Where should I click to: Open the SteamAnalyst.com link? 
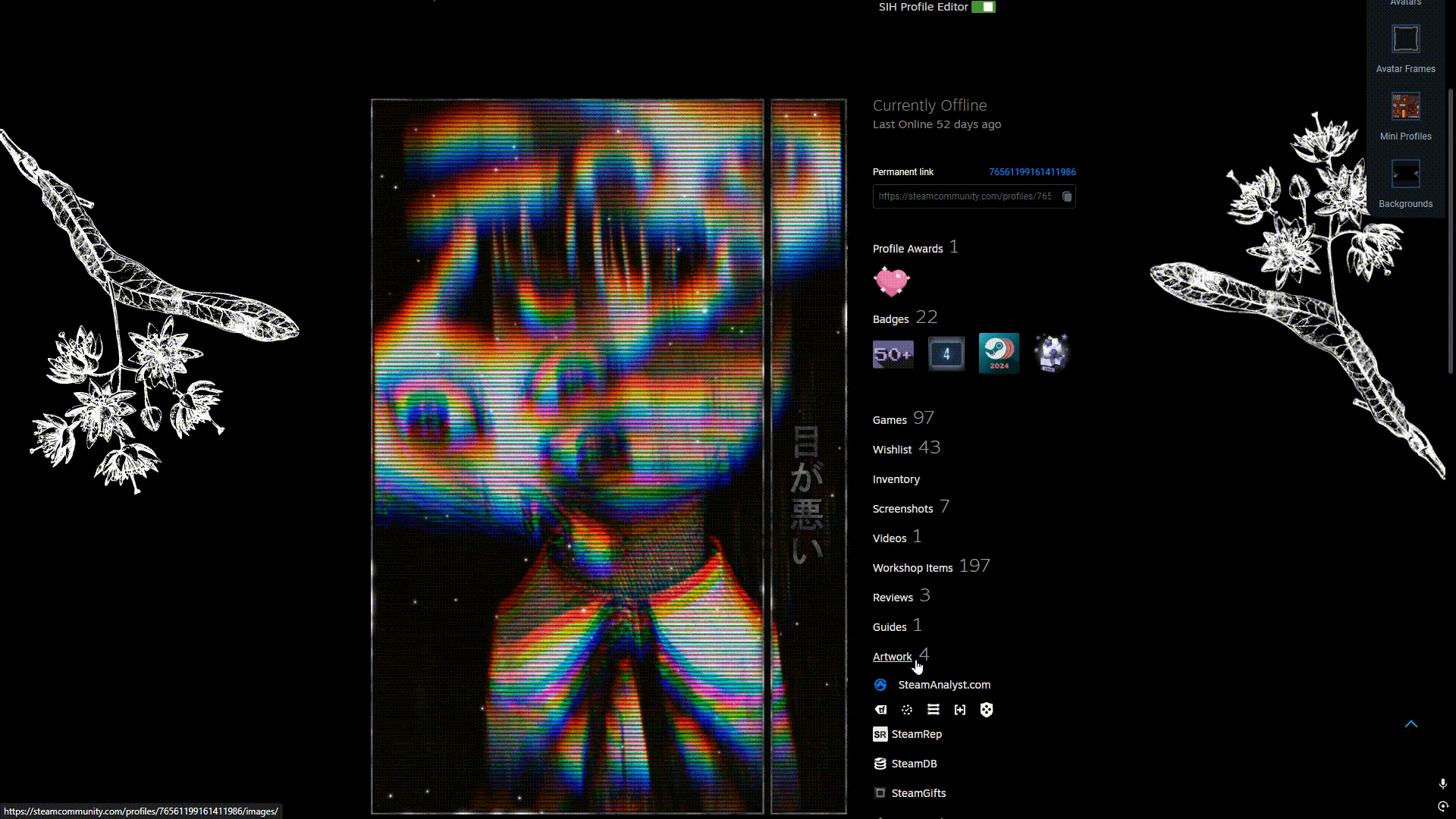pyautogui.click(x=944, y=685)
